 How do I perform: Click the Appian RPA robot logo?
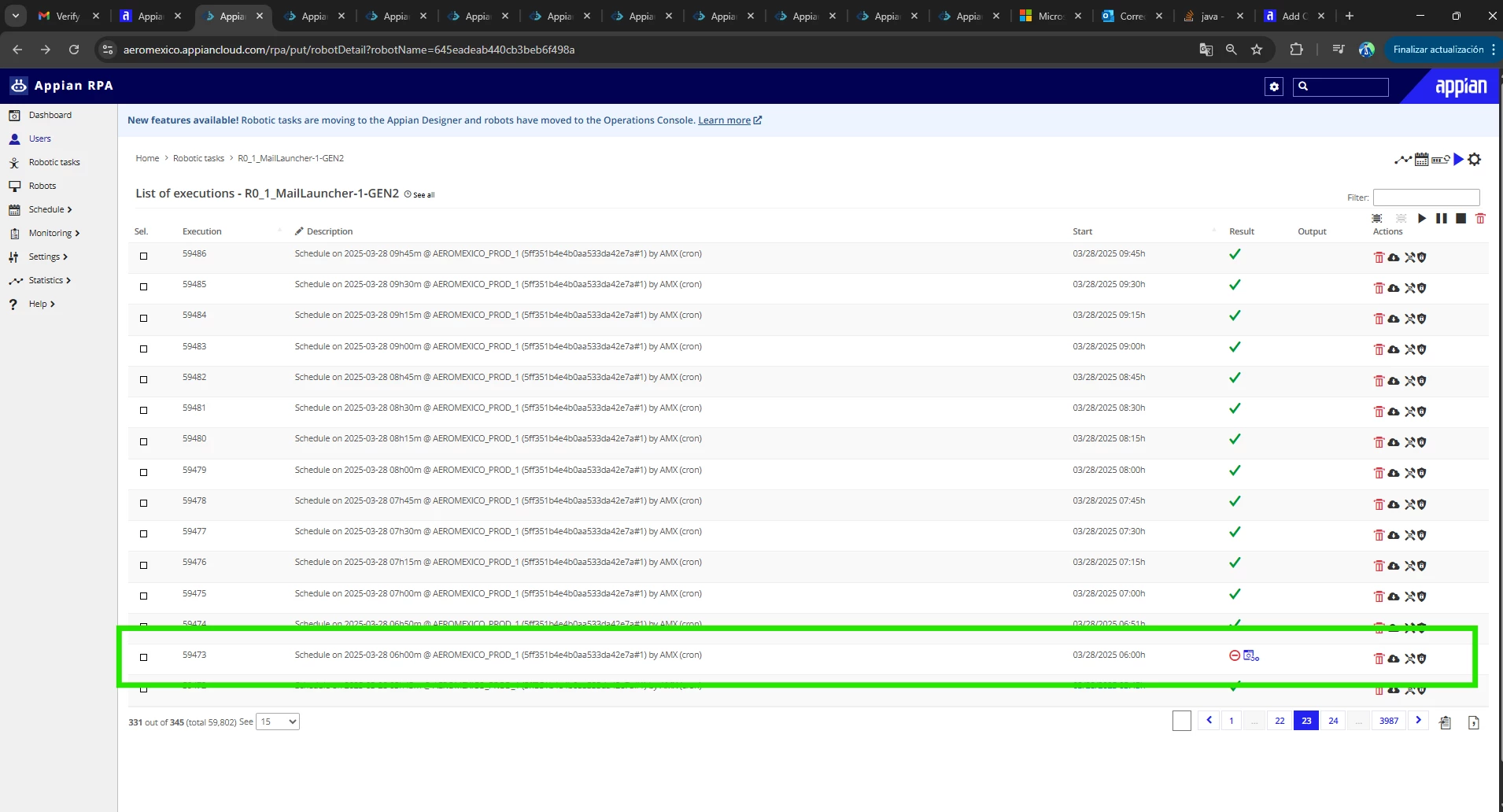[x=19, y=85]
